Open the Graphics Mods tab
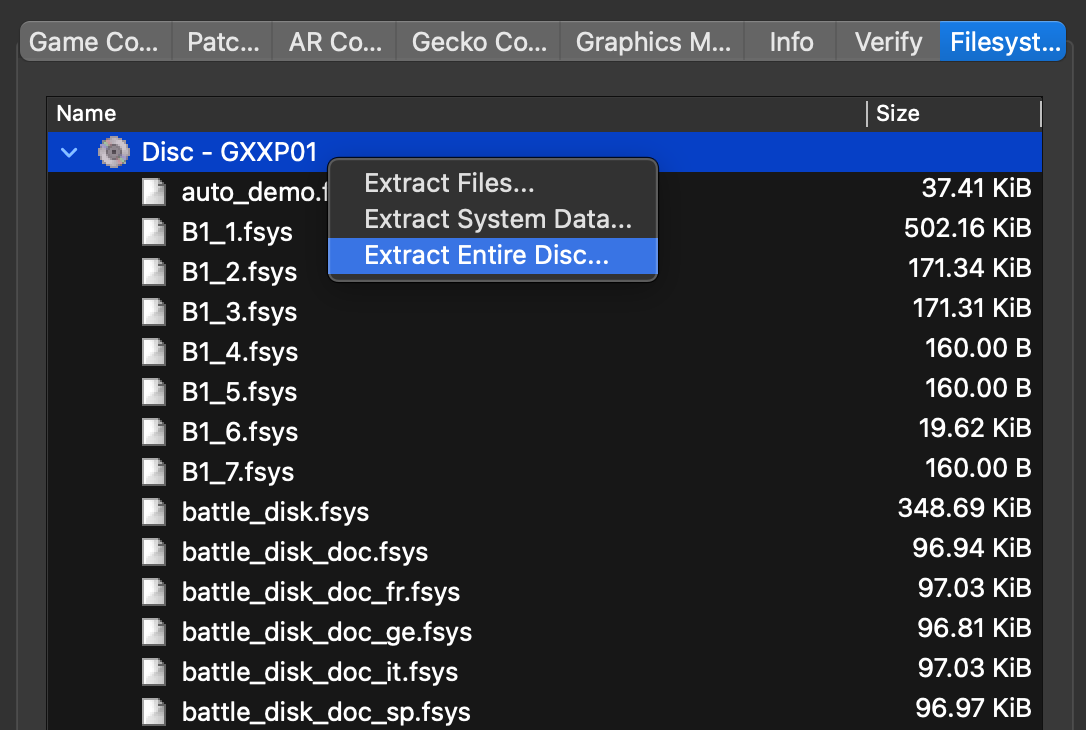Viewport: 1086px width, 730px height. [x=652, y=42]
